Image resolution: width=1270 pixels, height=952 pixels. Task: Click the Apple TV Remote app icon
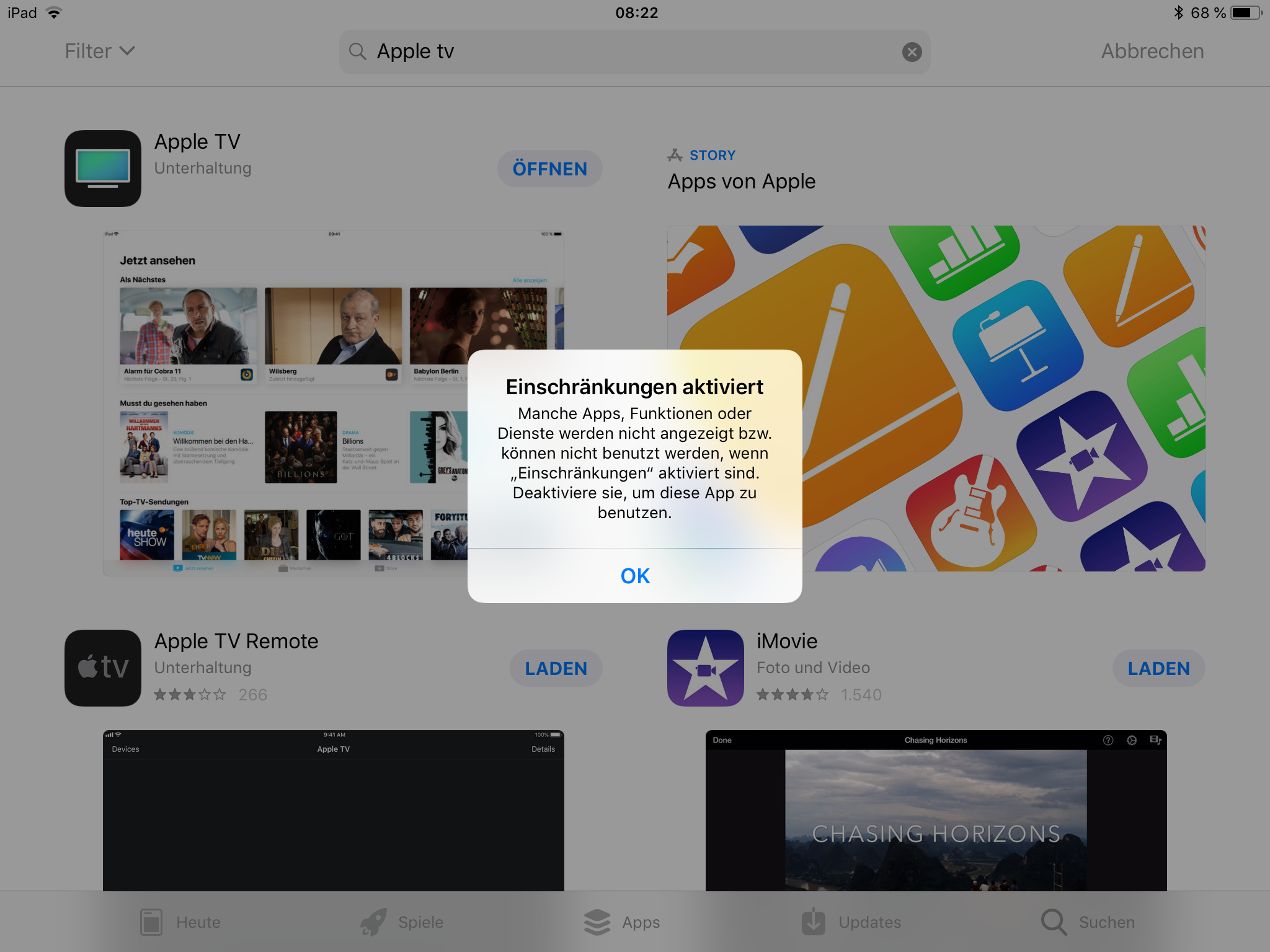tap(103, 668)
